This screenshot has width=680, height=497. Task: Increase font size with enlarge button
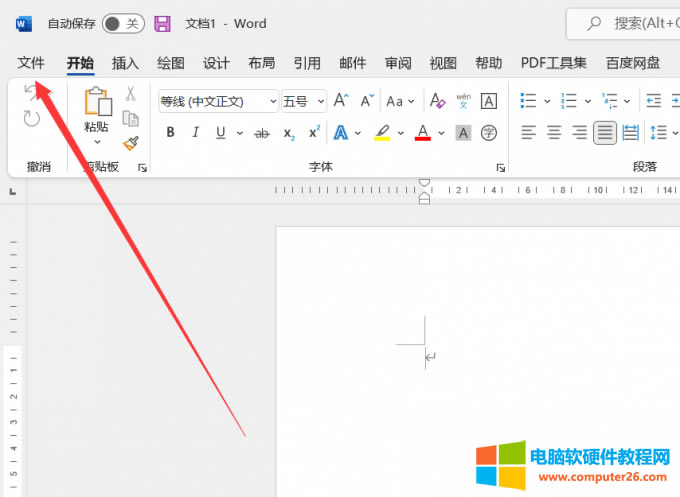(341, 101)
